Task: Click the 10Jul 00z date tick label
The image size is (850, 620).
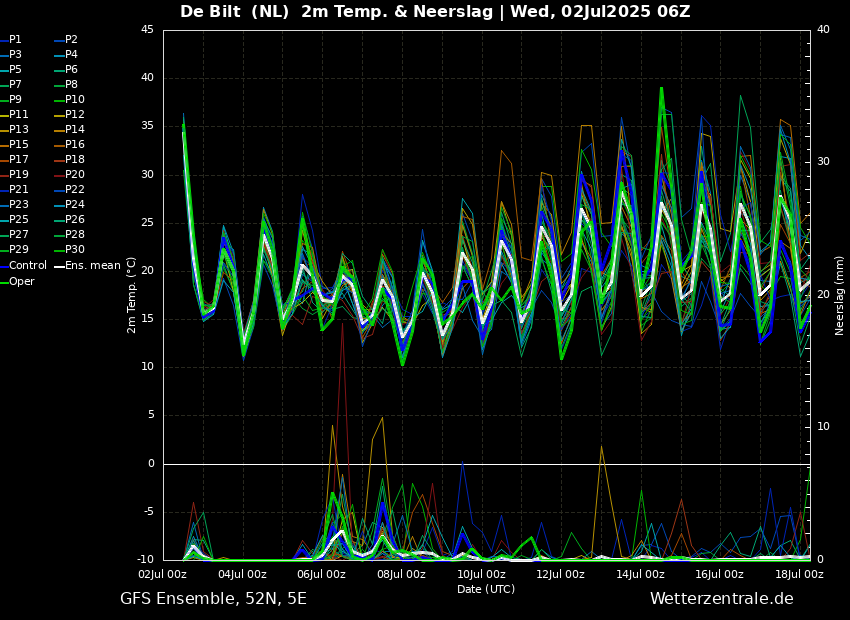Action: point(481,574)
